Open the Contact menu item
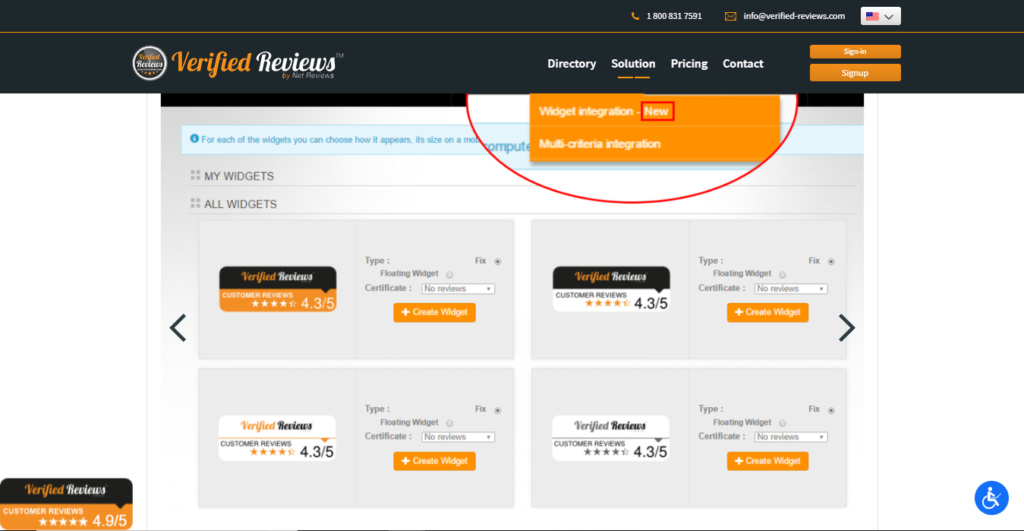 (743, 63)
